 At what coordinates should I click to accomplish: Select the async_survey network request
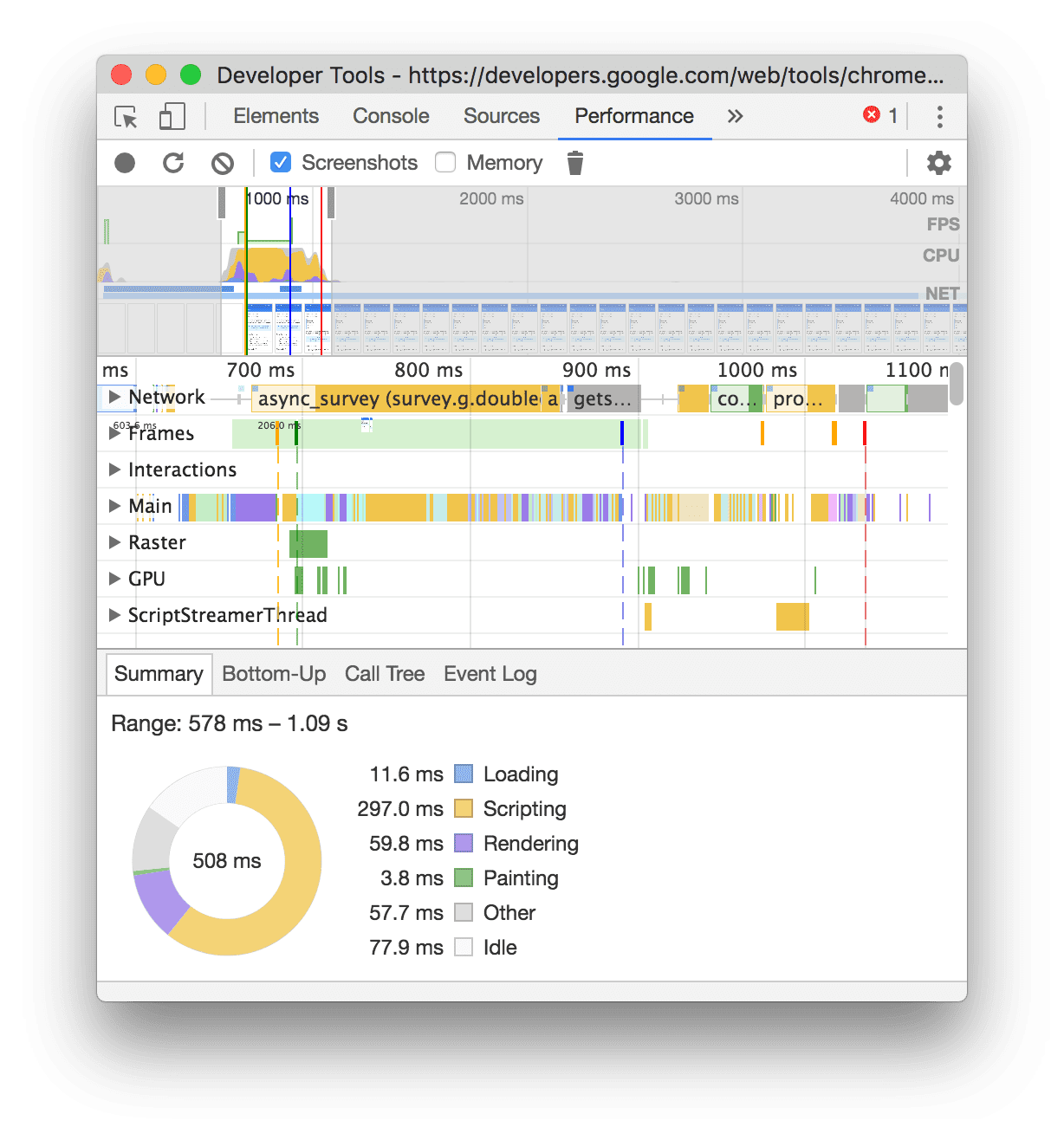[x=399, y=398]
